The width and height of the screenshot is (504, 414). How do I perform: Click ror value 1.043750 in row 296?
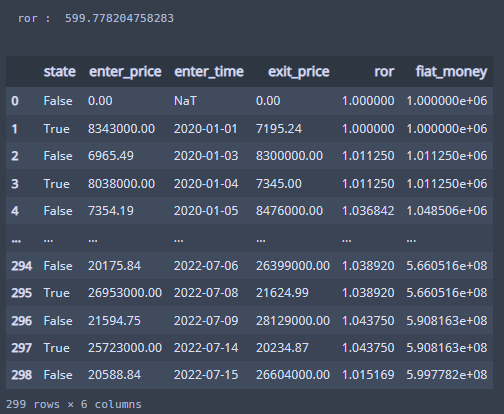[368, 321]
